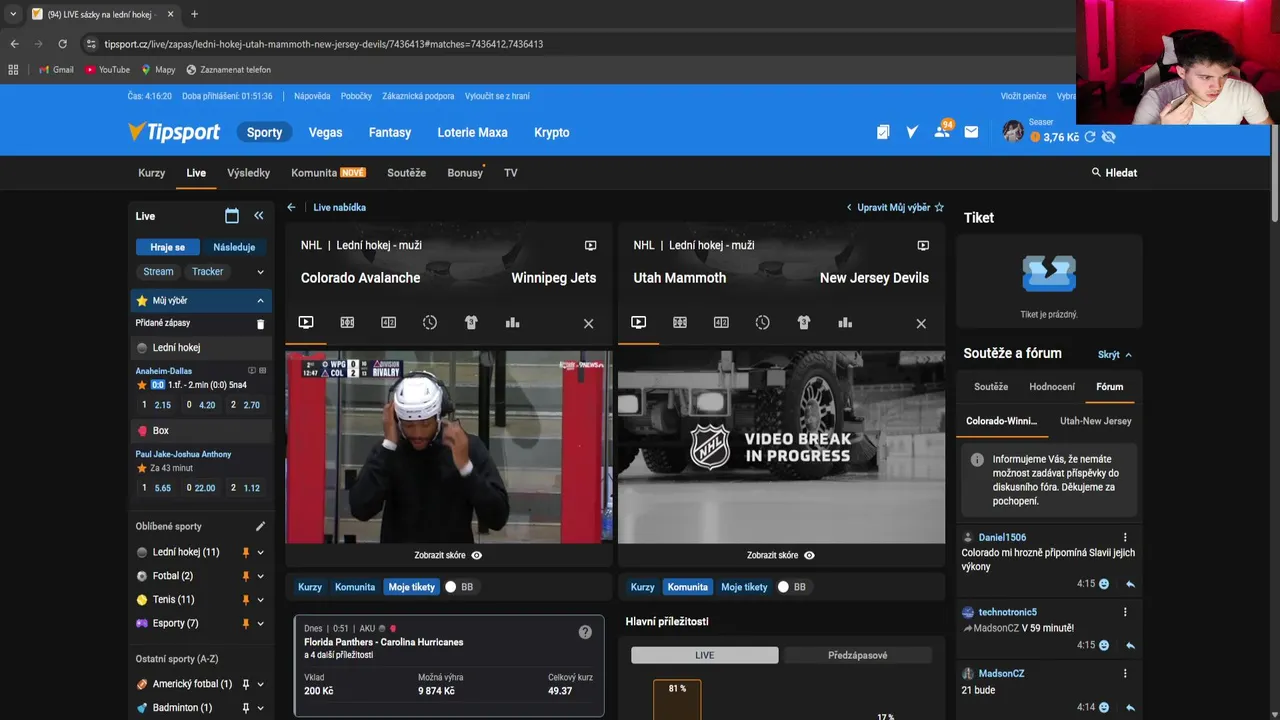The image size is (1280, 720).
Task: Unpin Tenis from favorite sports
Action: [x=246, y=600]
